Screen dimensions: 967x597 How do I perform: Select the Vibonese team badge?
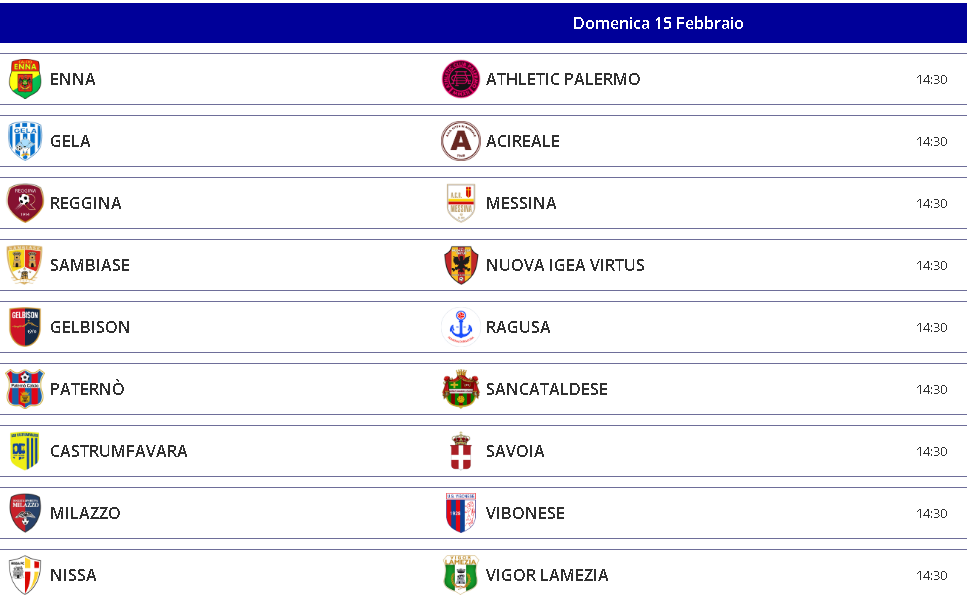pos(461,513)
